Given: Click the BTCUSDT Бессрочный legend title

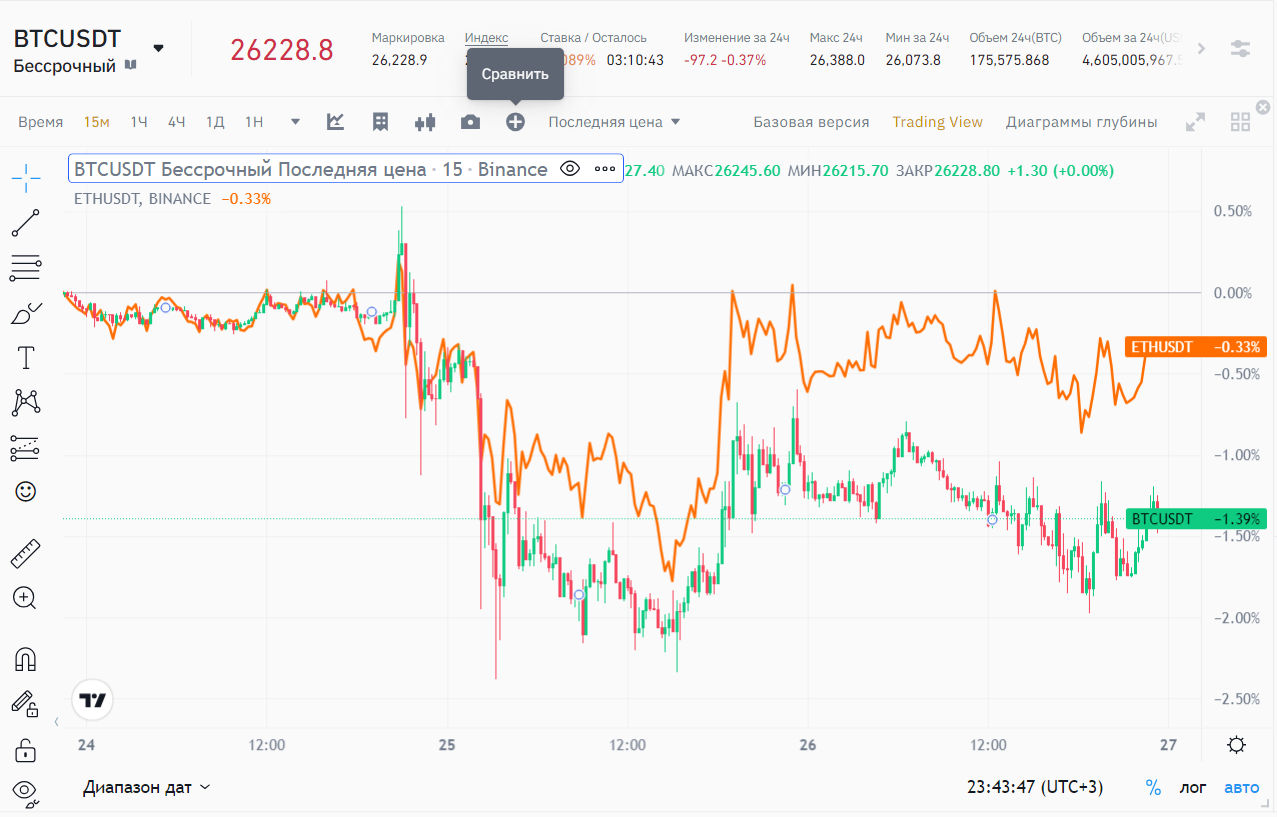Looking at the screenshot, I should coord(311,169).
